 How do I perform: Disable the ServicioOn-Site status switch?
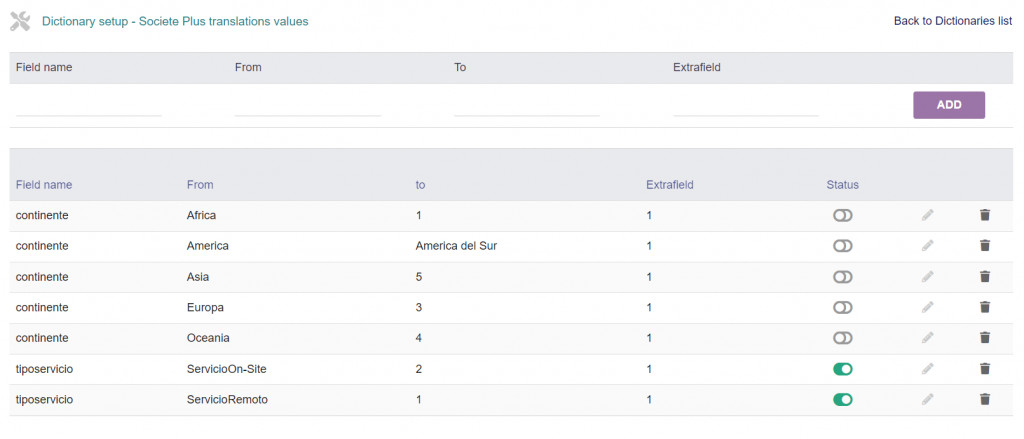tap(842, 369)
